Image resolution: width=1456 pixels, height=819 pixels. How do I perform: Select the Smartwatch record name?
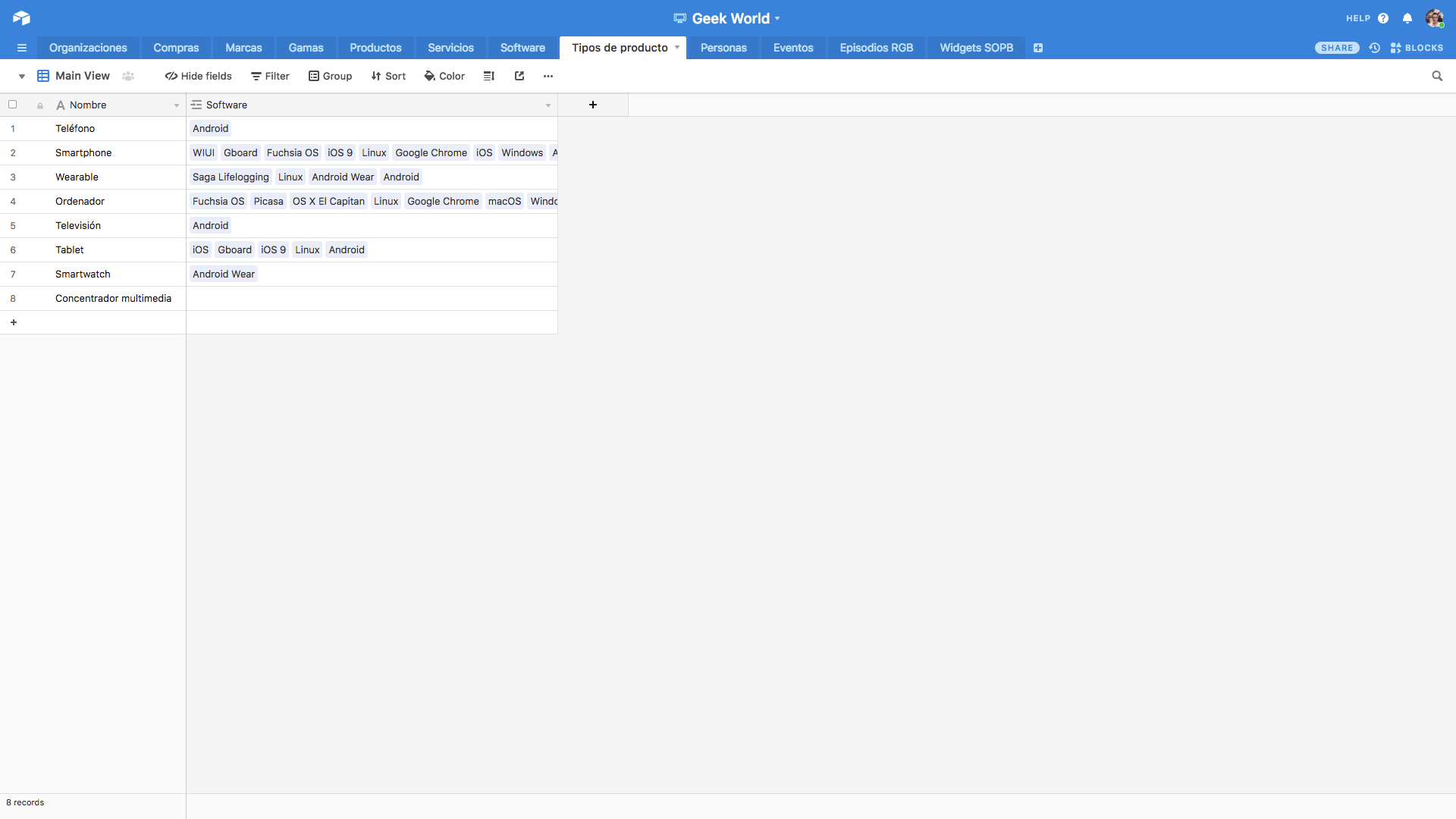[83, 275]
